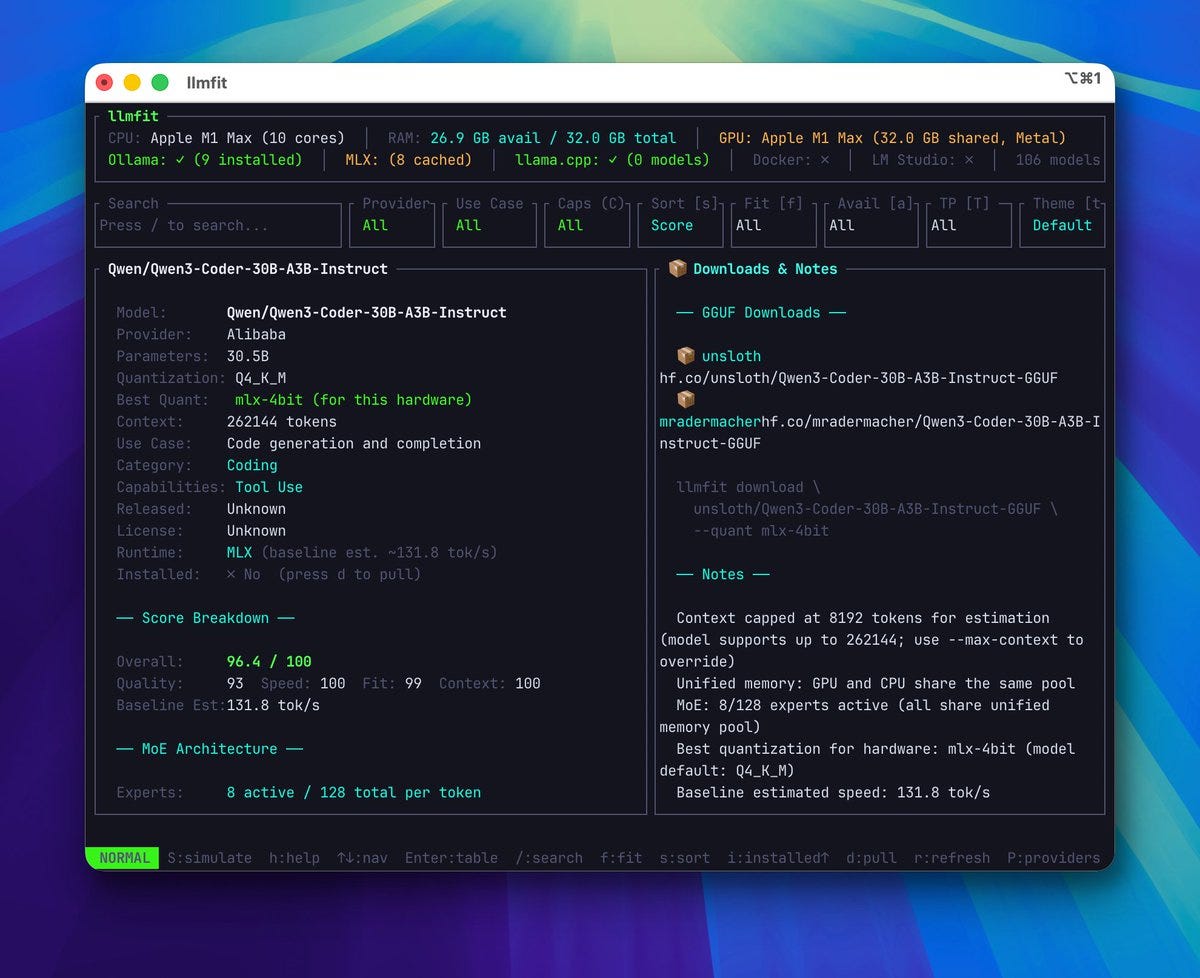The width and height of the screenshot is (1200, 978).
Task: Click the Score Breakdown heading
Action: (x=205, y=618)
